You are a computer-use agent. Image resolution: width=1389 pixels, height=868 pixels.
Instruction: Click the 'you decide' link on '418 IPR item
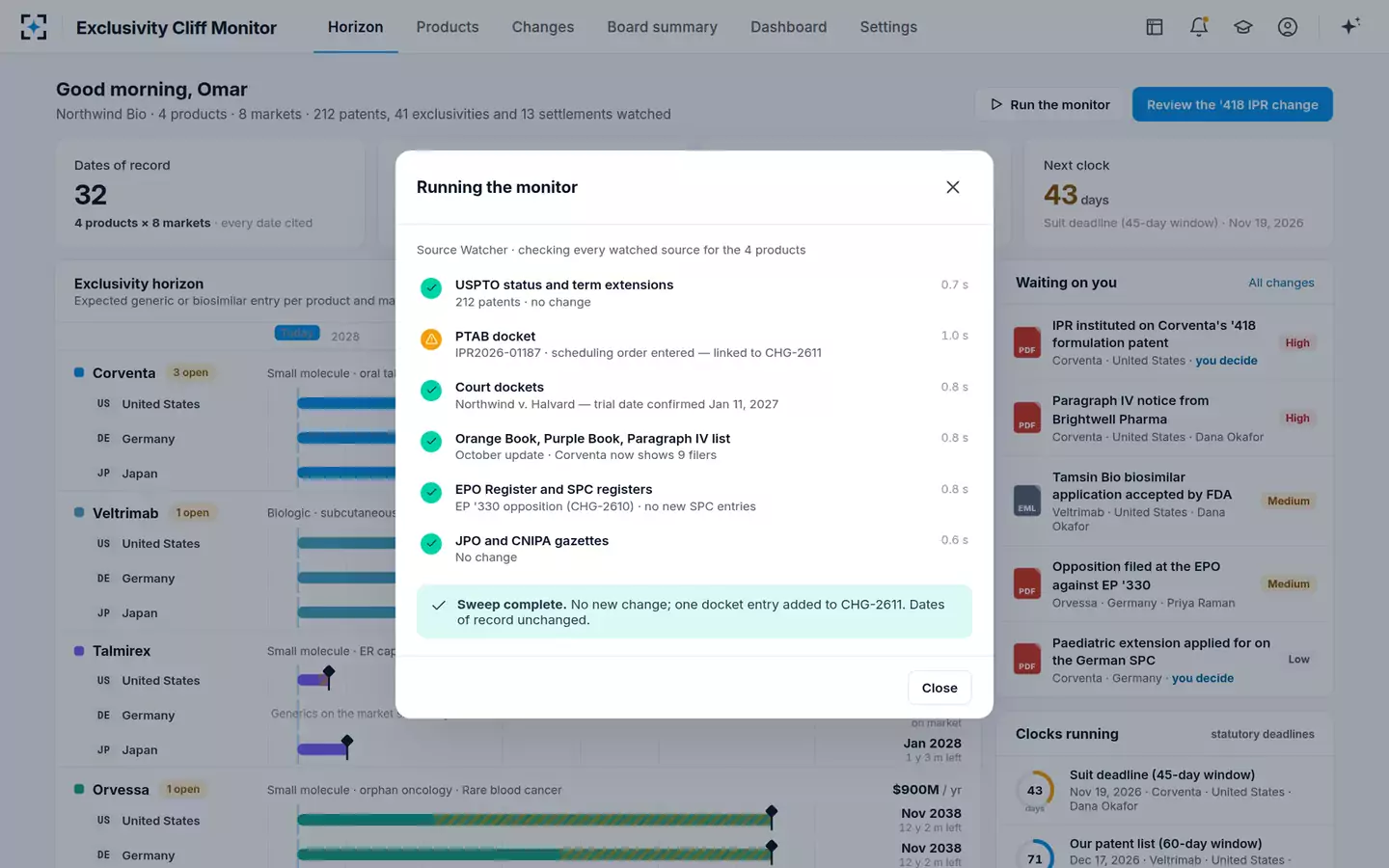[x=1226, y=361]
